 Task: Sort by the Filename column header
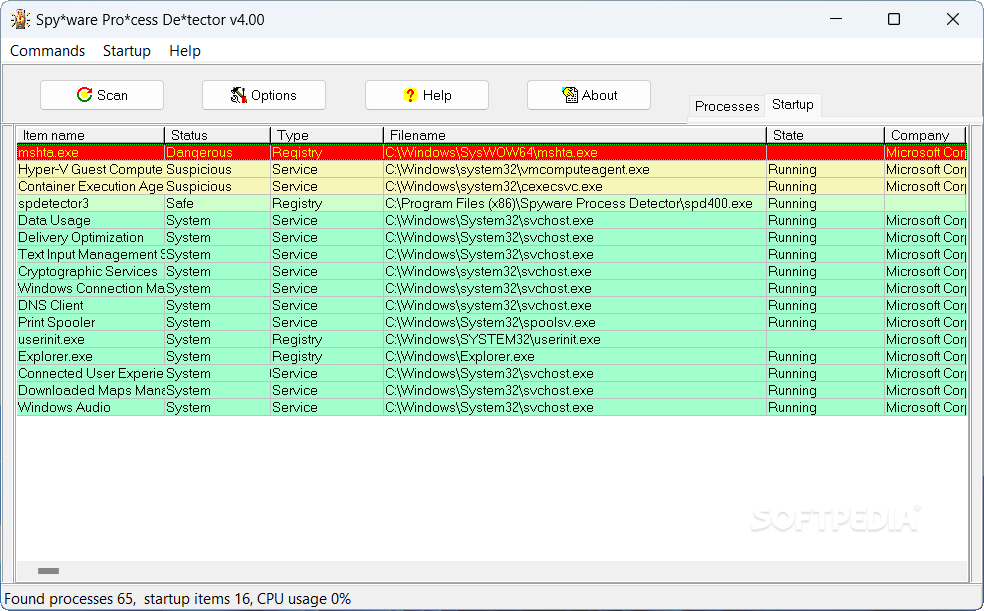[575, 135]
